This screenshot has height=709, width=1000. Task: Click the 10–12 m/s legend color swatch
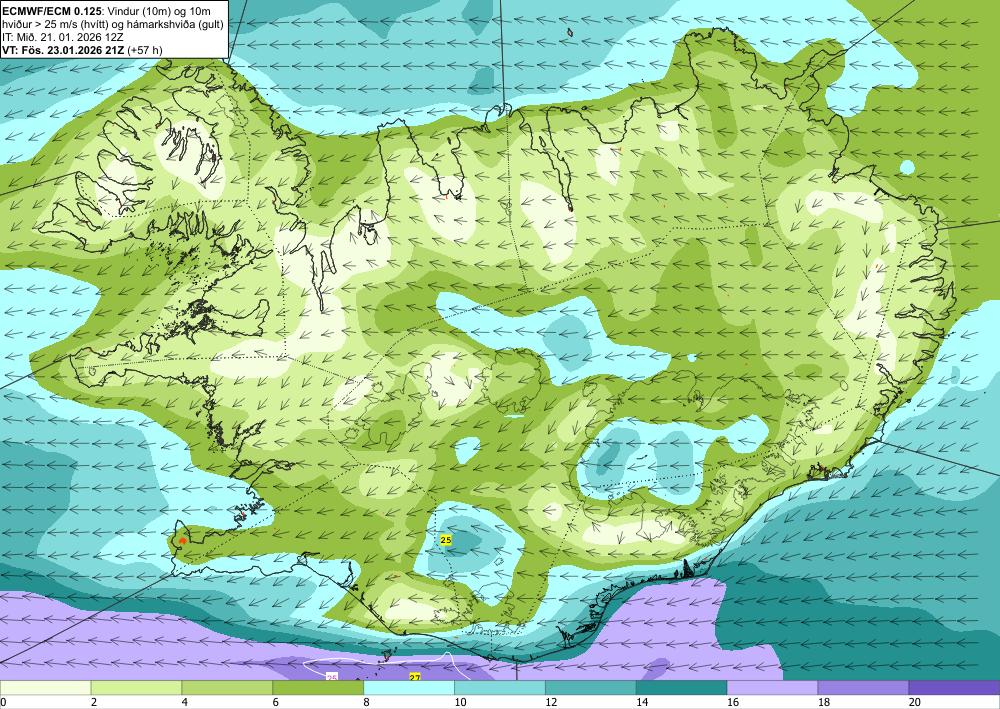coord(499,687)
